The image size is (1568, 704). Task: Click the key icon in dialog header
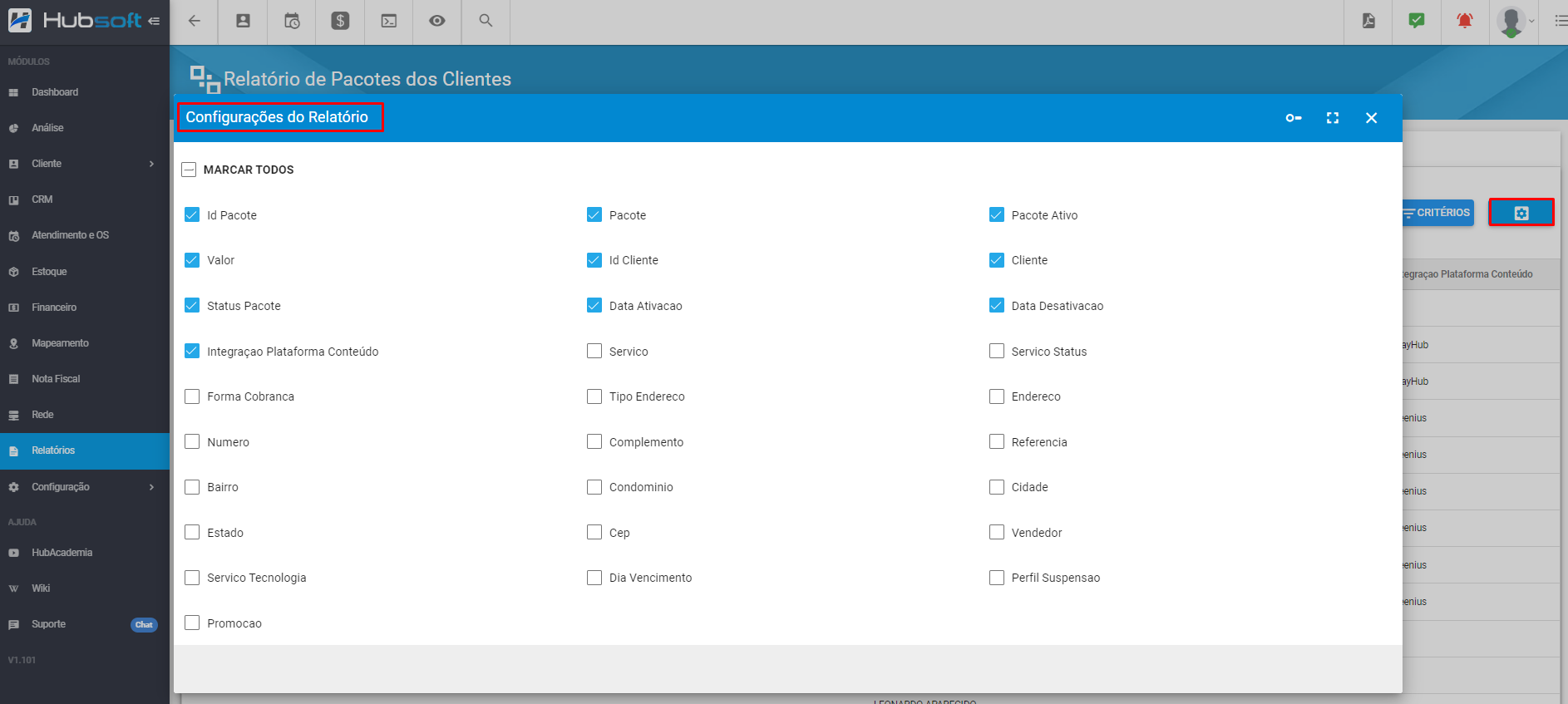pos(1294,118)
